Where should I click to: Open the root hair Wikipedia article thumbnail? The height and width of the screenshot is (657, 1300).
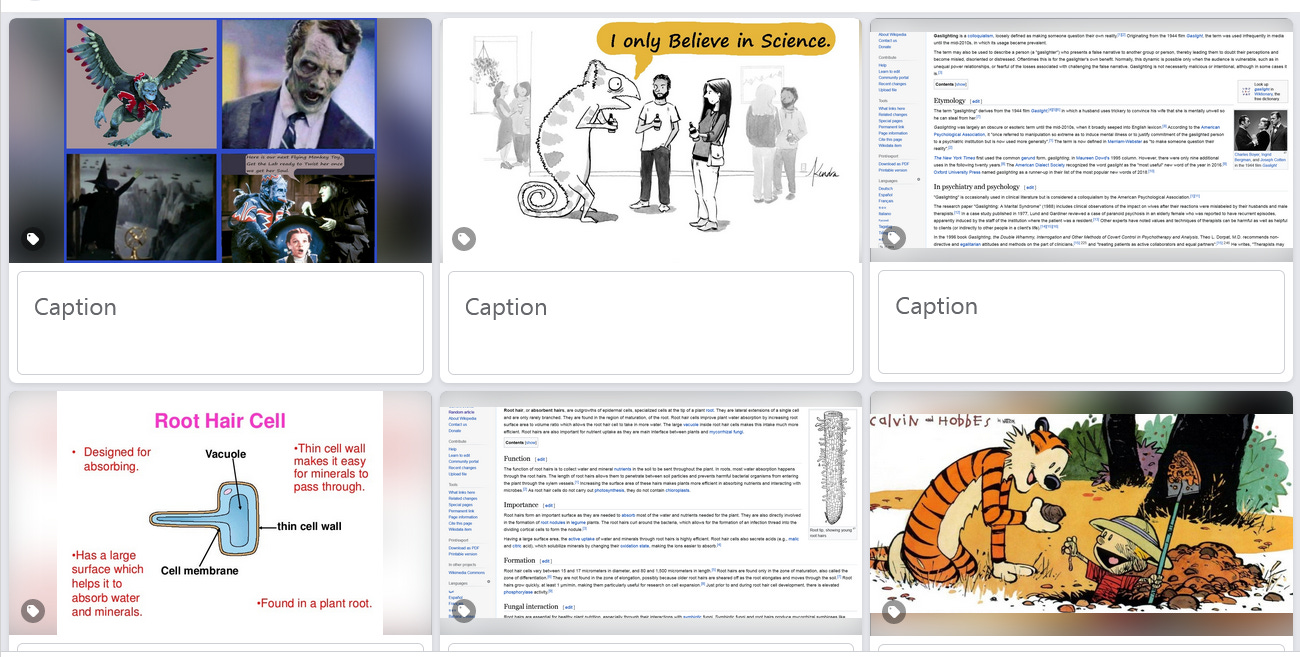[651, 513]
